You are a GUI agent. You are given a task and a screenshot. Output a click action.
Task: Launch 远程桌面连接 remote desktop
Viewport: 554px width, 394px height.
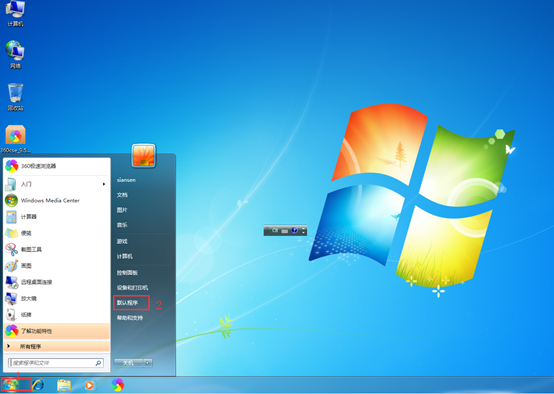click(x=57, y=282)
